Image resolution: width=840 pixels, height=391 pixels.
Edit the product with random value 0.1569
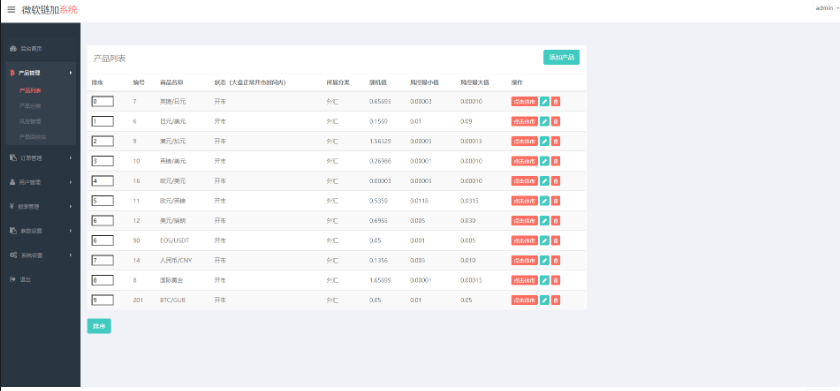pos(544,122)
